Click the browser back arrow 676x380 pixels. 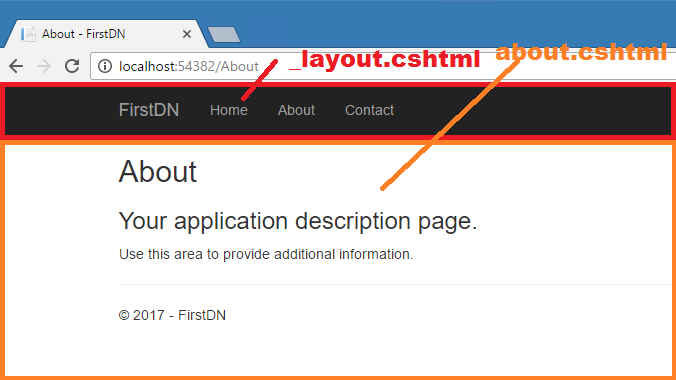pyautogui.click(x=16, y=66)
